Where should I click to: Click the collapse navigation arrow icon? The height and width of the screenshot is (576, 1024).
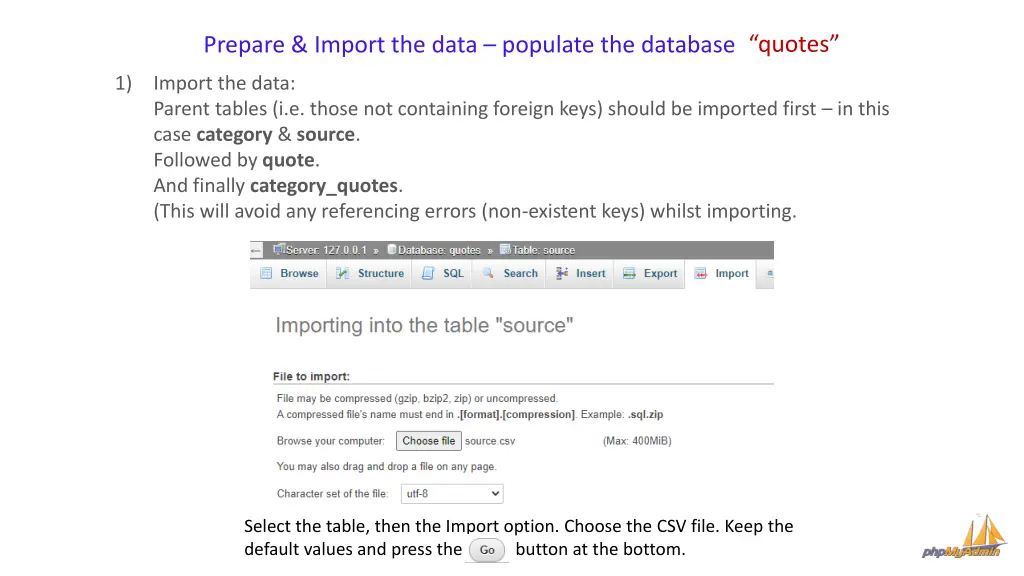click(256, 250)
